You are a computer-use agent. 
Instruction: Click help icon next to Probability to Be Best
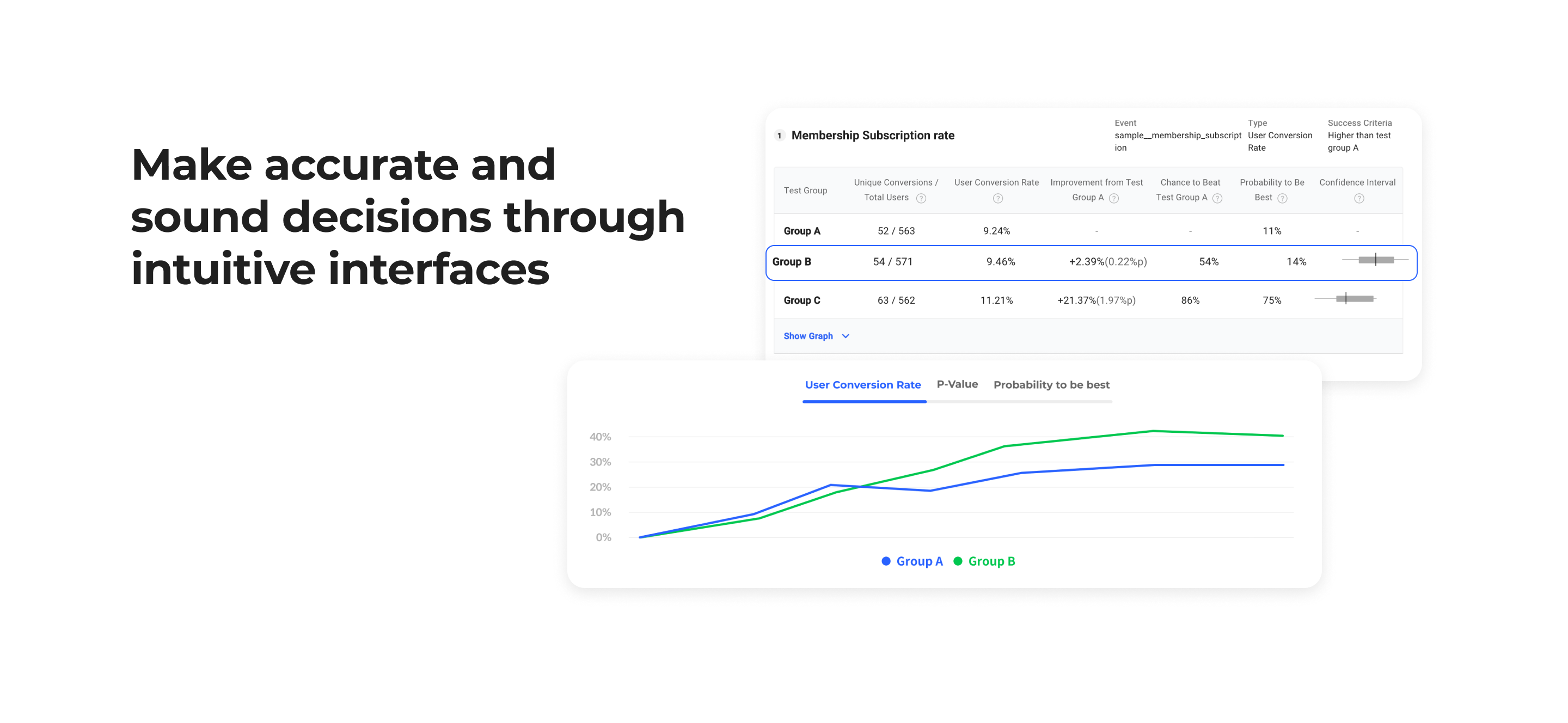point(1282,198)
